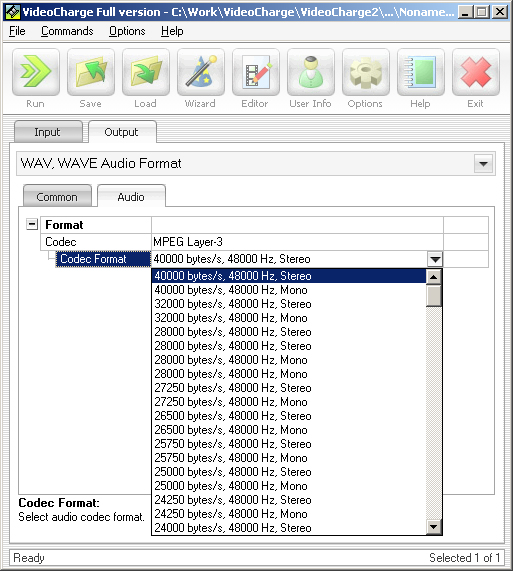
Task: Choose 25000 bytes/s, 48000 Hz, Mono
Action: [x=289, y=486]
